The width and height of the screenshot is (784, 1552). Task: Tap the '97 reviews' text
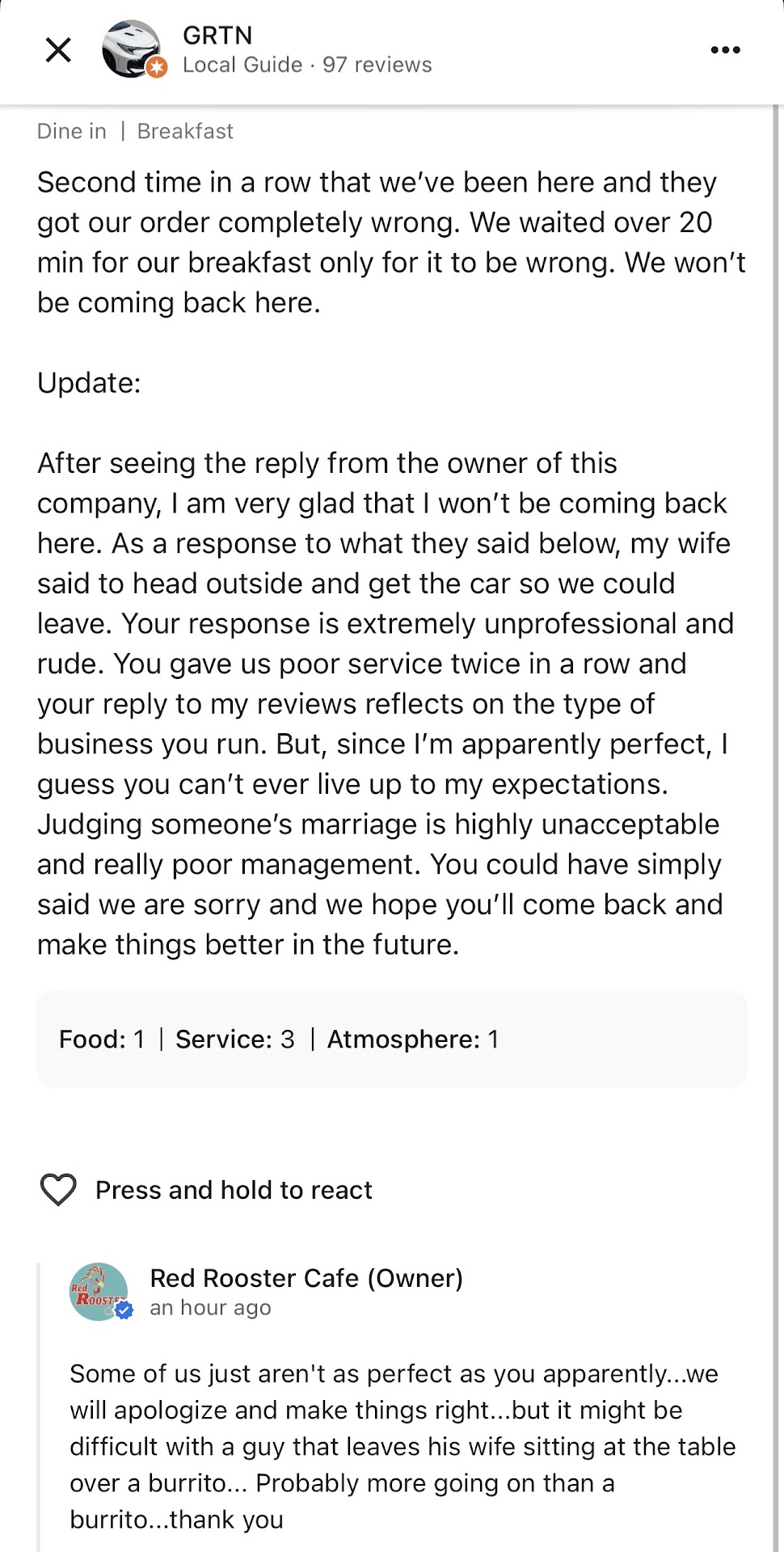pos(377,65)
